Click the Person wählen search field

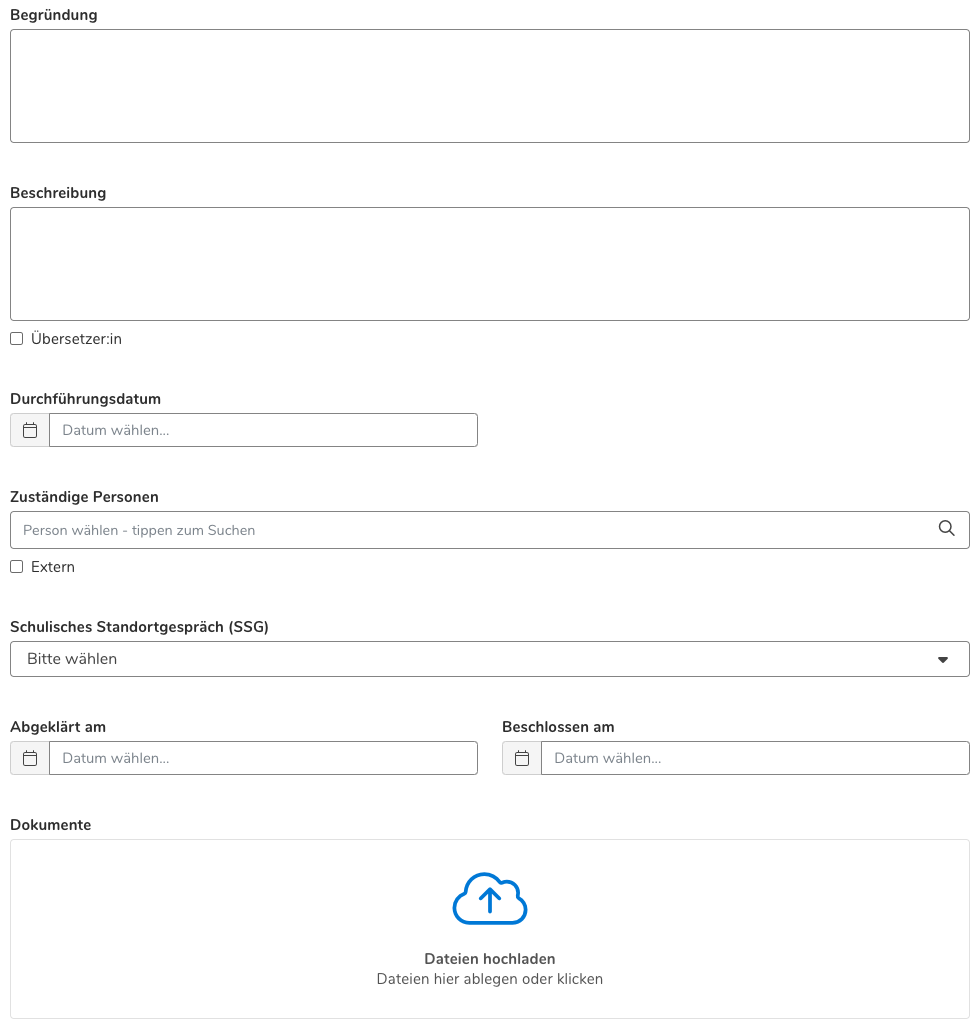click(490, 530)
